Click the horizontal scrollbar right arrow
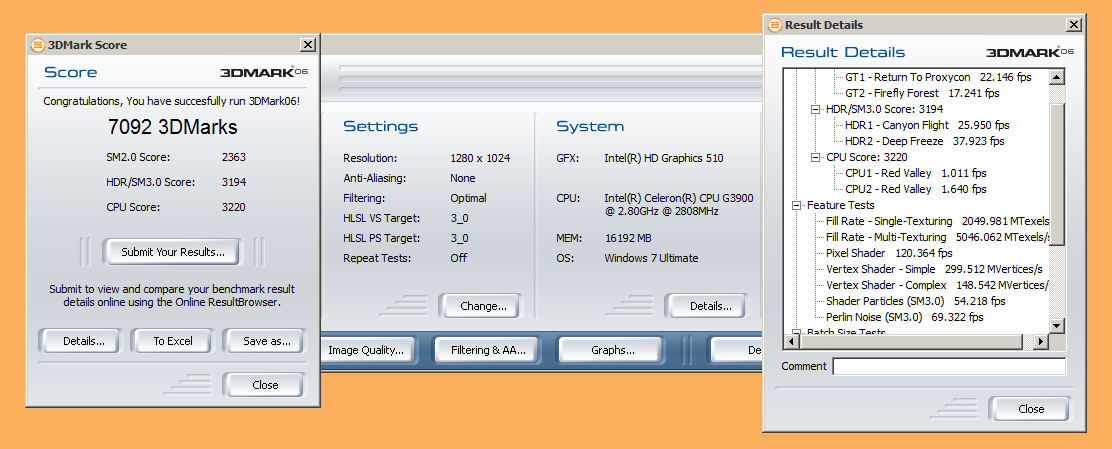 (x=1041, y=341)
